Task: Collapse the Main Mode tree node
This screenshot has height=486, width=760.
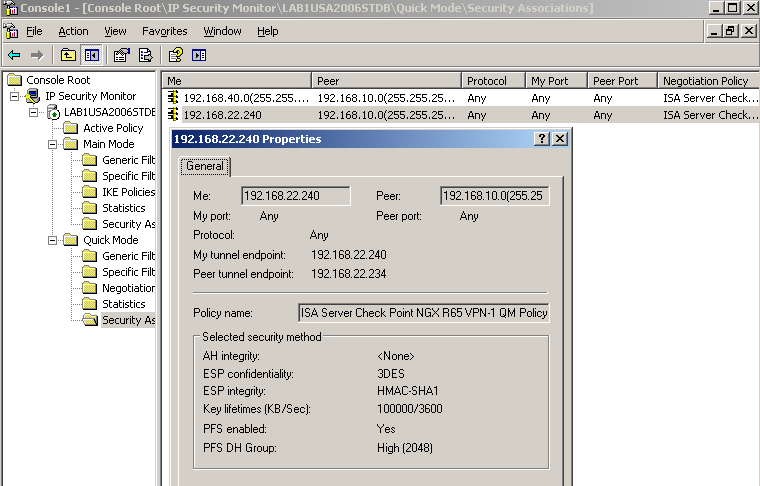Action: click(x=52, y=144)
